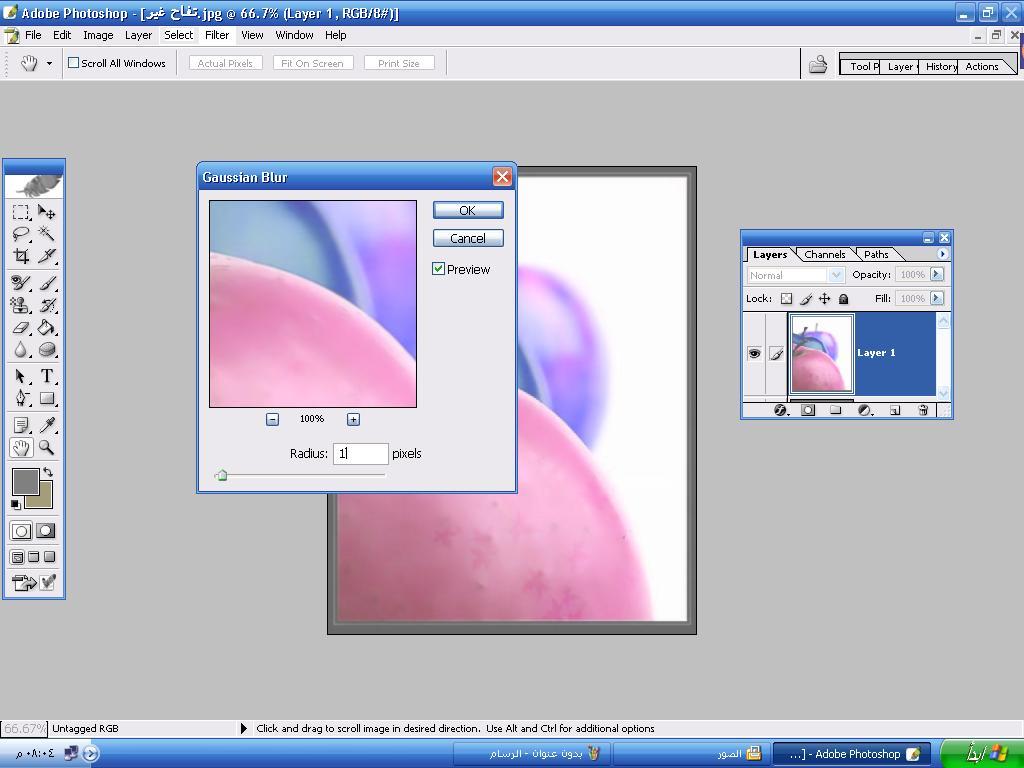The image size is (1024, 768).
Task: Activate the Crop tool
Action: click(x=21, y=256)
